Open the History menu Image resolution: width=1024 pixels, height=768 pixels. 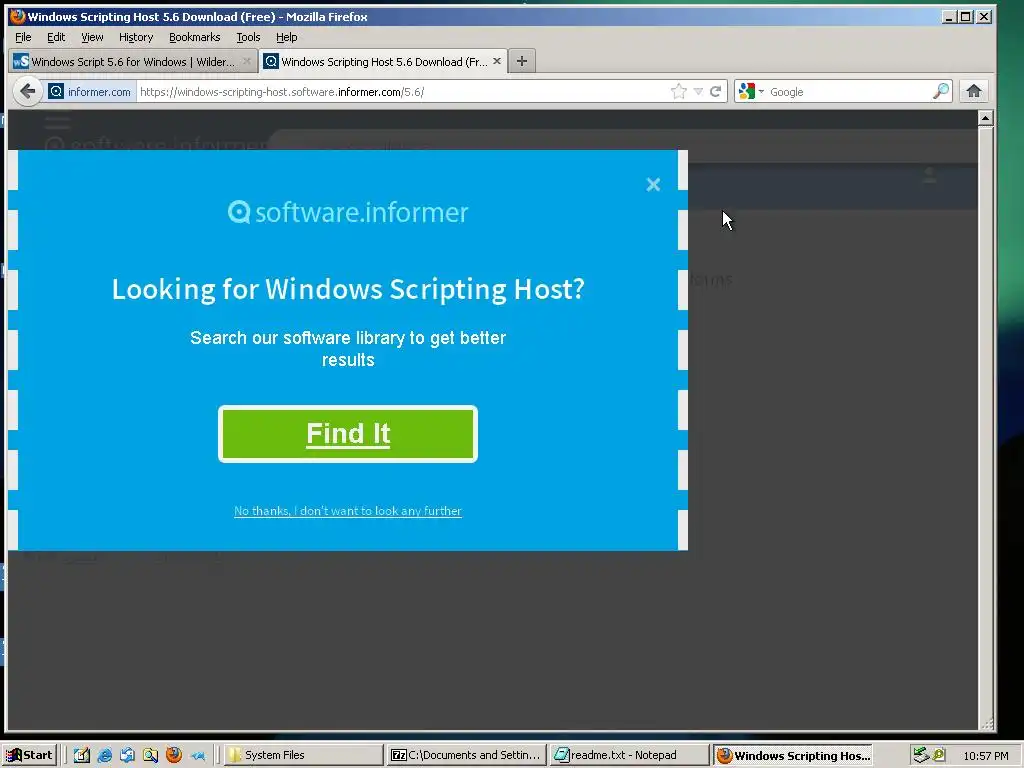click(136, 37)
